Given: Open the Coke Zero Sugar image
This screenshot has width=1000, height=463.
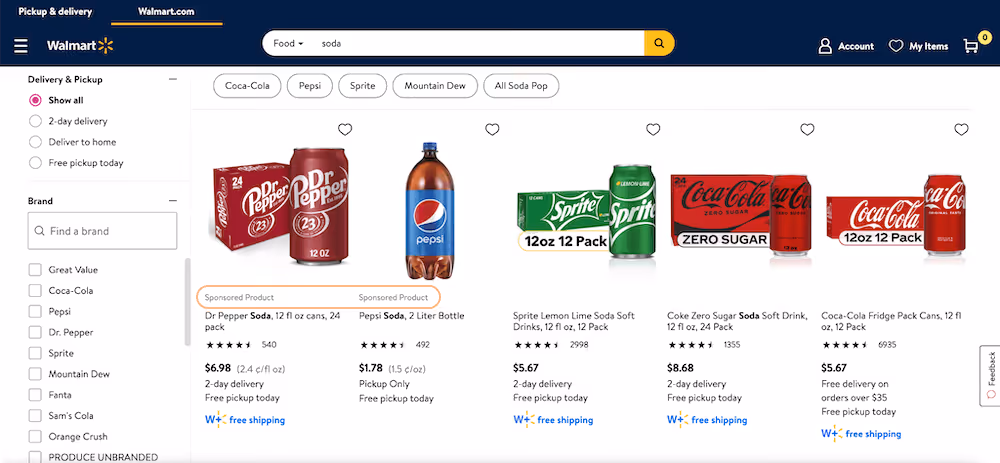Looking at the screenshot, I should [740, 214].
